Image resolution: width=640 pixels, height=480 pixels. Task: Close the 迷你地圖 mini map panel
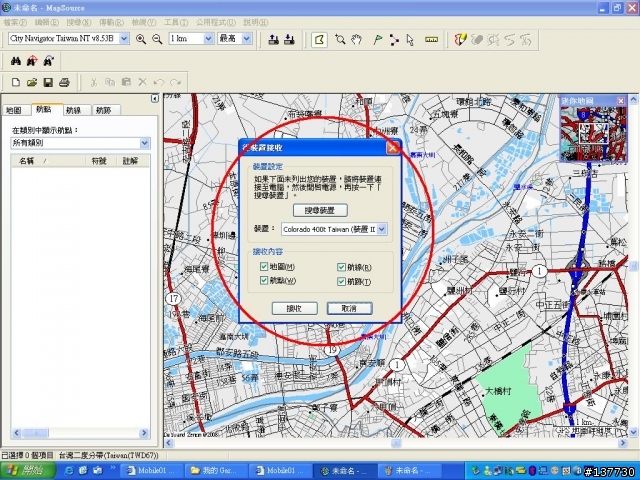pyautogui.click(x=620, y=101)
